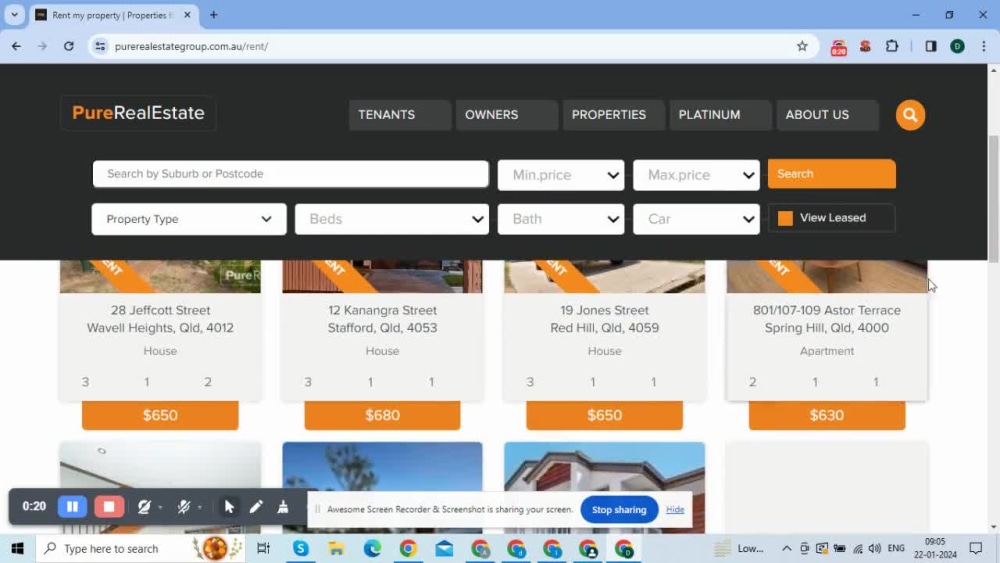Open File Explorer from the taskbar

click(336, 548)
